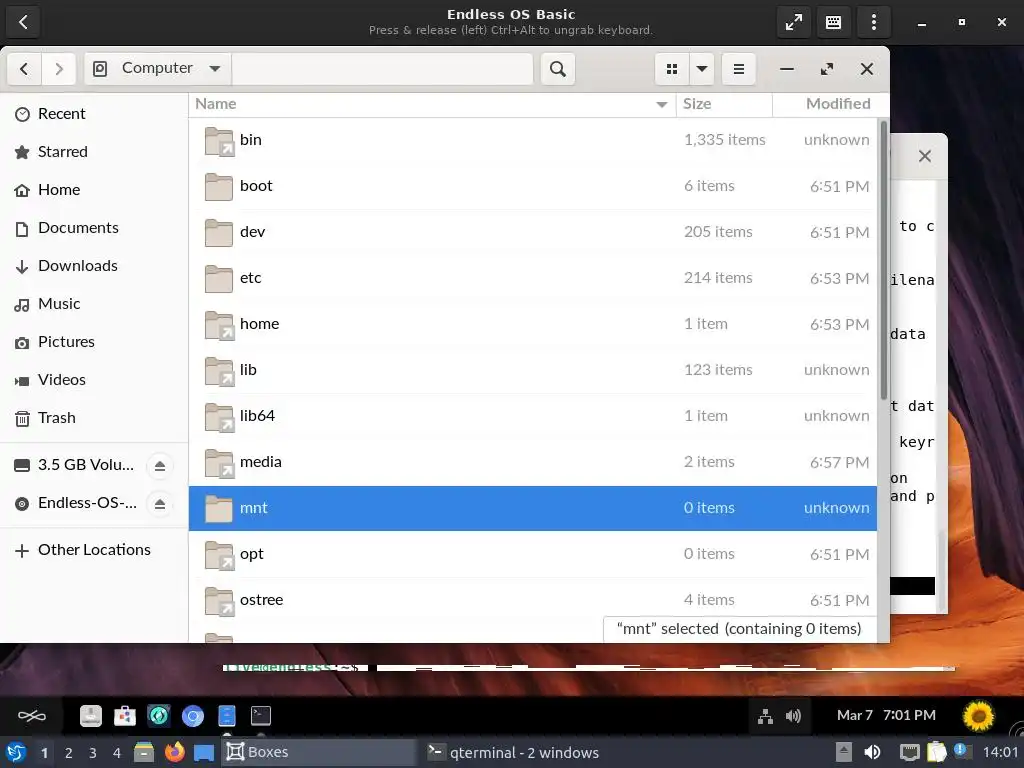Click the file list vertical scrollbar
This screenshot has width=1024, height=768.
pyautogui.click(x=884, y=261)
